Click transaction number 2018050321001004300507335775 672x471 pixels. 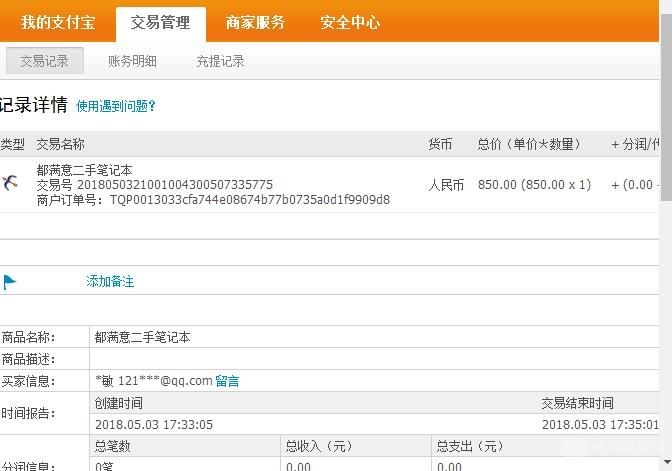175,185
